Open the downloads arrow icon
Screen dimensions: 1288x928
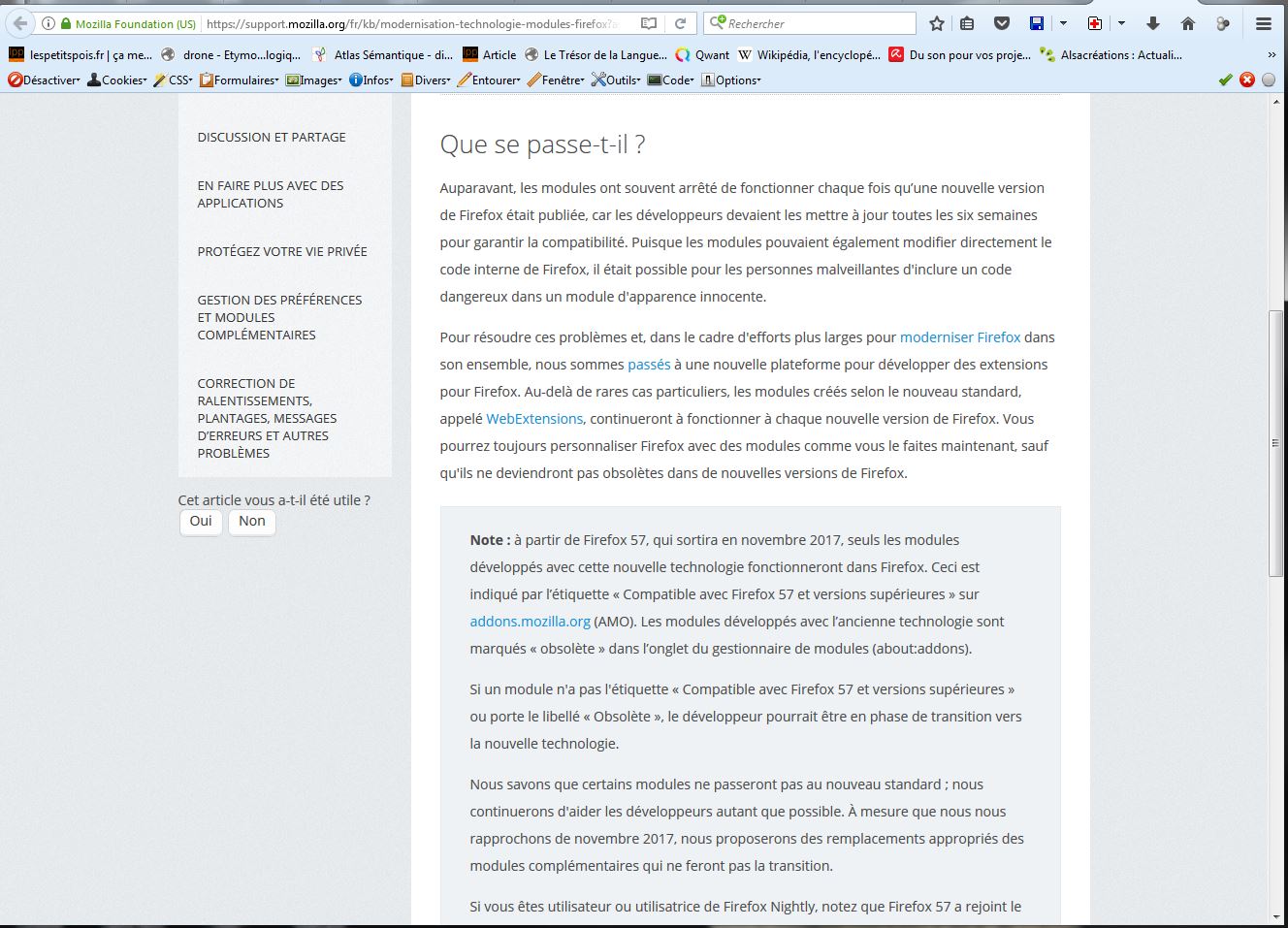click(x=1153, y=23)
